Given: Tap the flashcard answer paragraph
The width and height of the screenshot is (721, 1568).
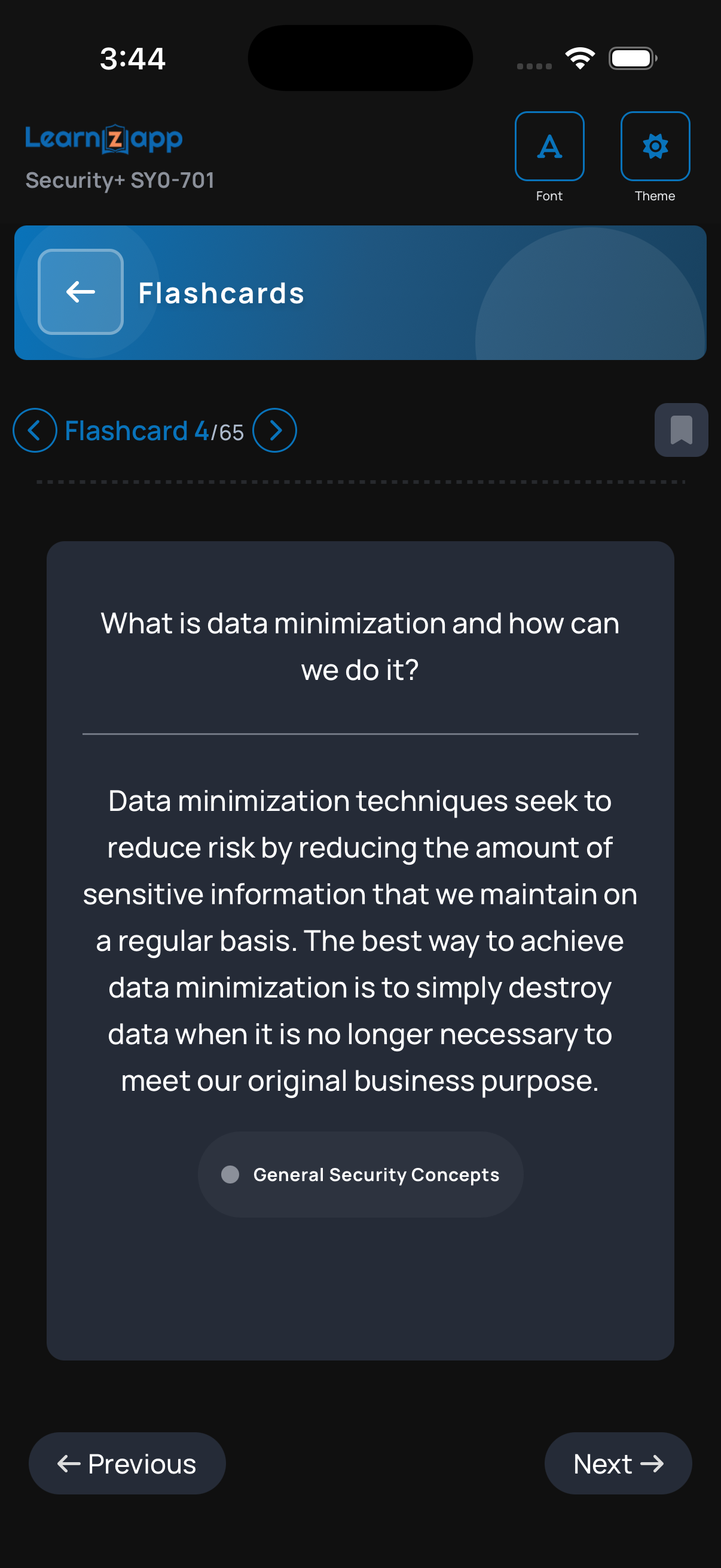Looking at the screenshot, I should pos(360,941).
